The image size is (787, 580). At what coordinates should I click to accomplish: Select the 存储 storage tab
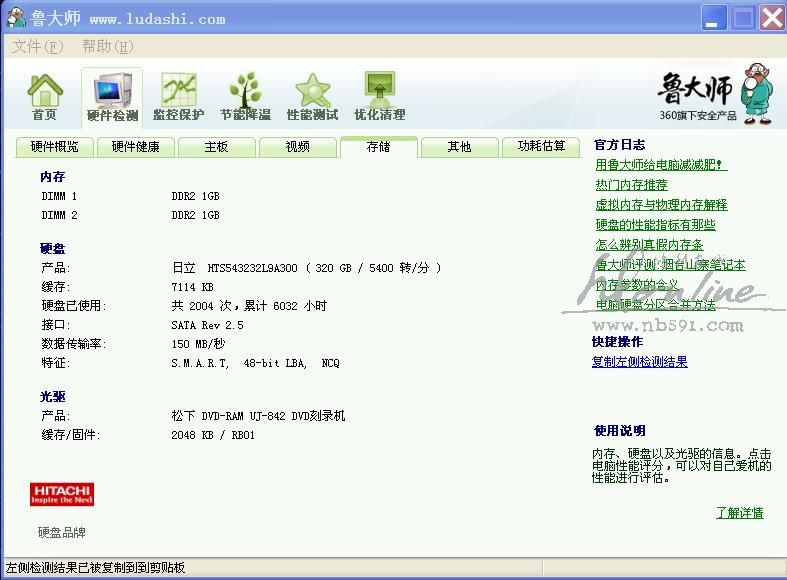378,147
